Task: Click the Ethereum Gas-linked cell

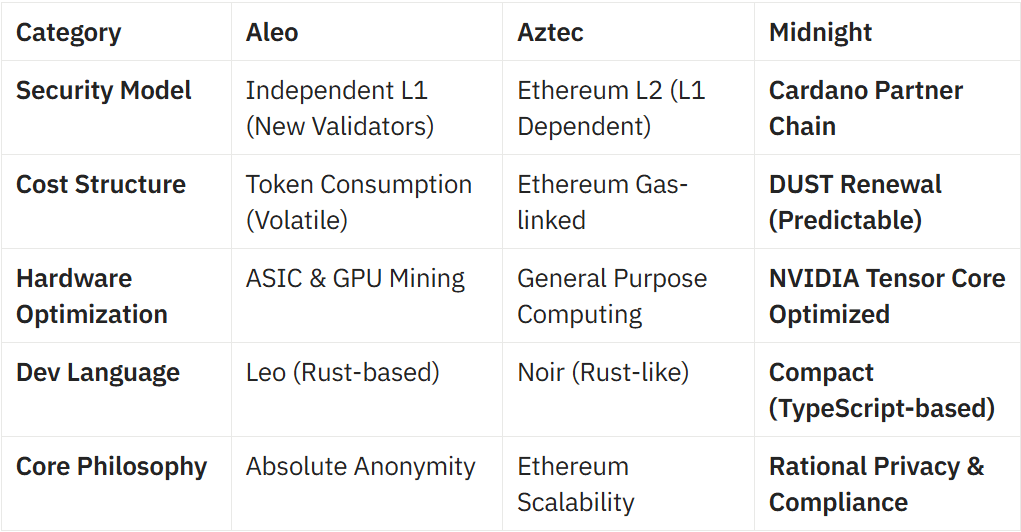Action: click(602, 202)
